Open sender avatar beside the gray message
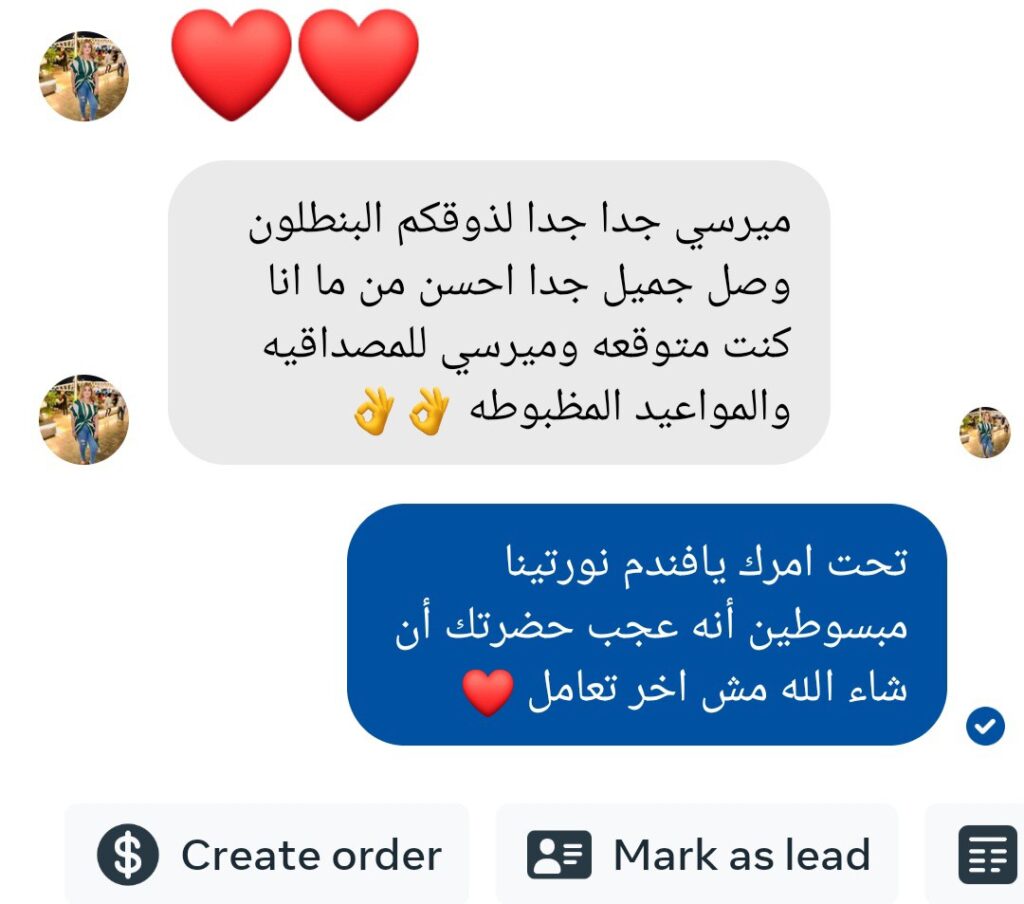The width and height of the screenshot is (1024, 904). [x=84, y=419]
